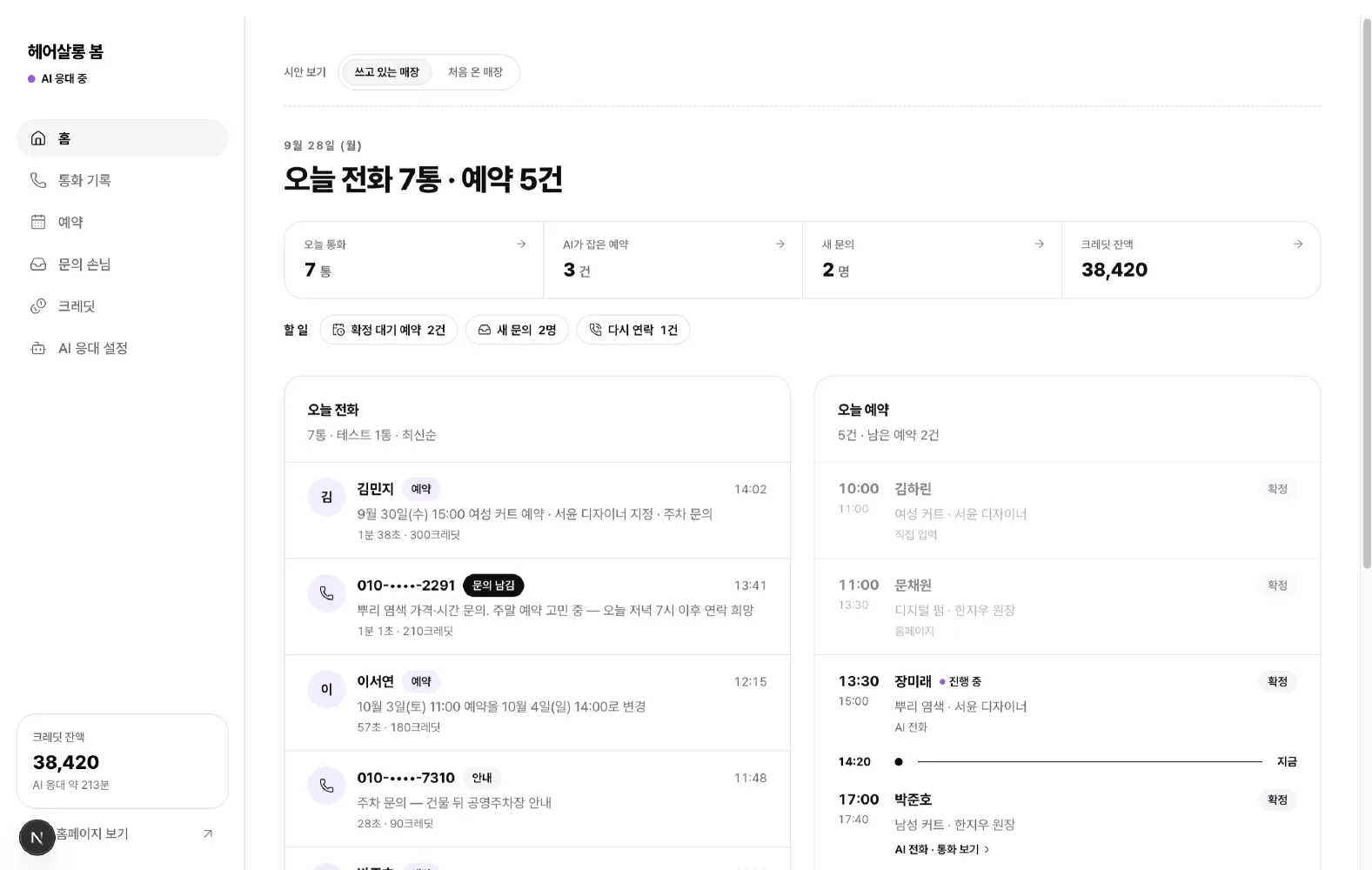Click the arrow on 오늘 통화 card
The height and width of the screenshot is (870, 1372).
[521, 244]
